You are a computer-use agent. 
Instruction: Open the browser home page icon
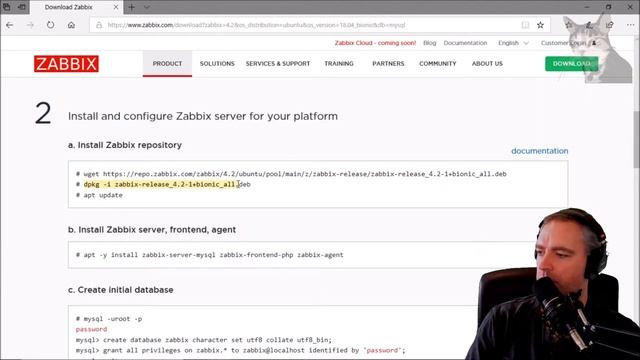coord(71,25)
